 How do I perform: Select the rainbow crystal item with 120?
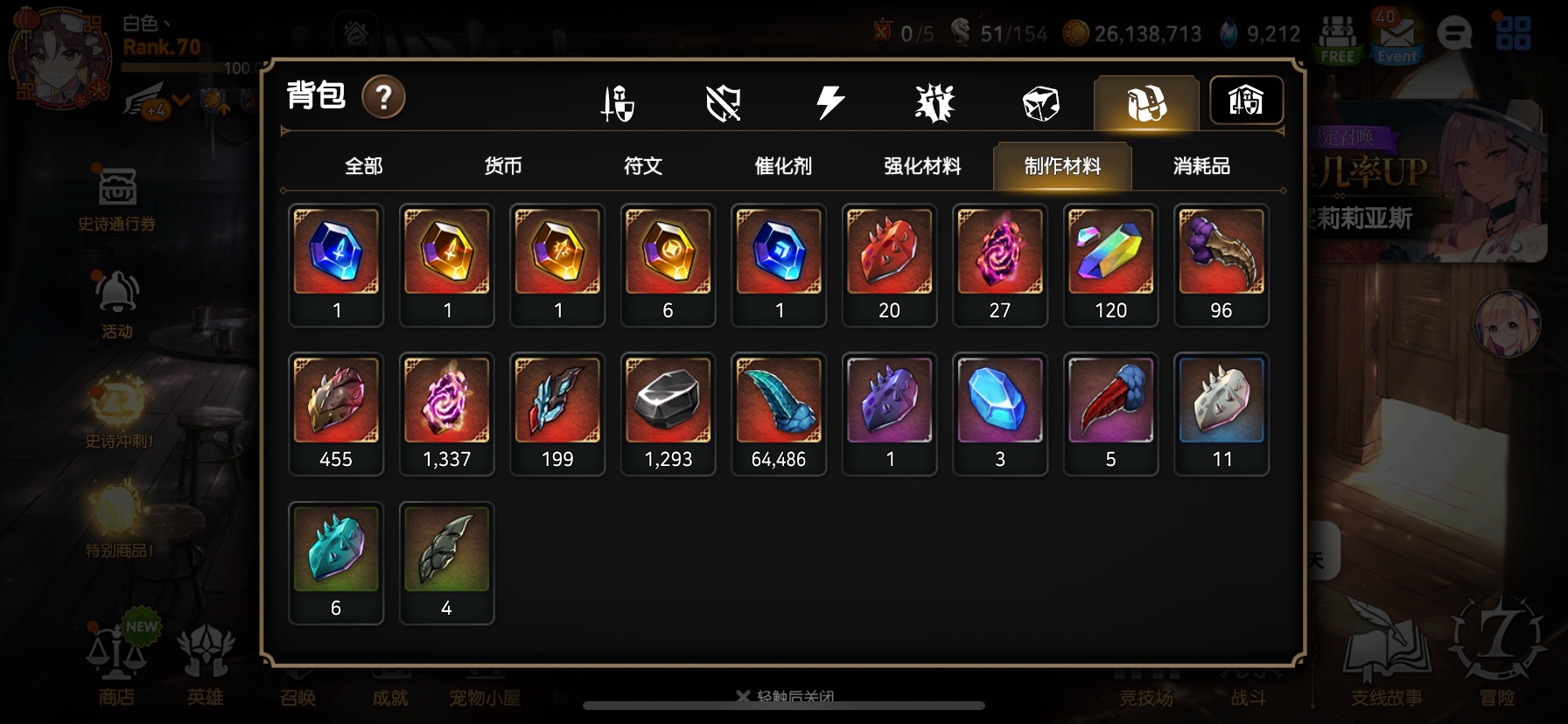point(1110,266)
